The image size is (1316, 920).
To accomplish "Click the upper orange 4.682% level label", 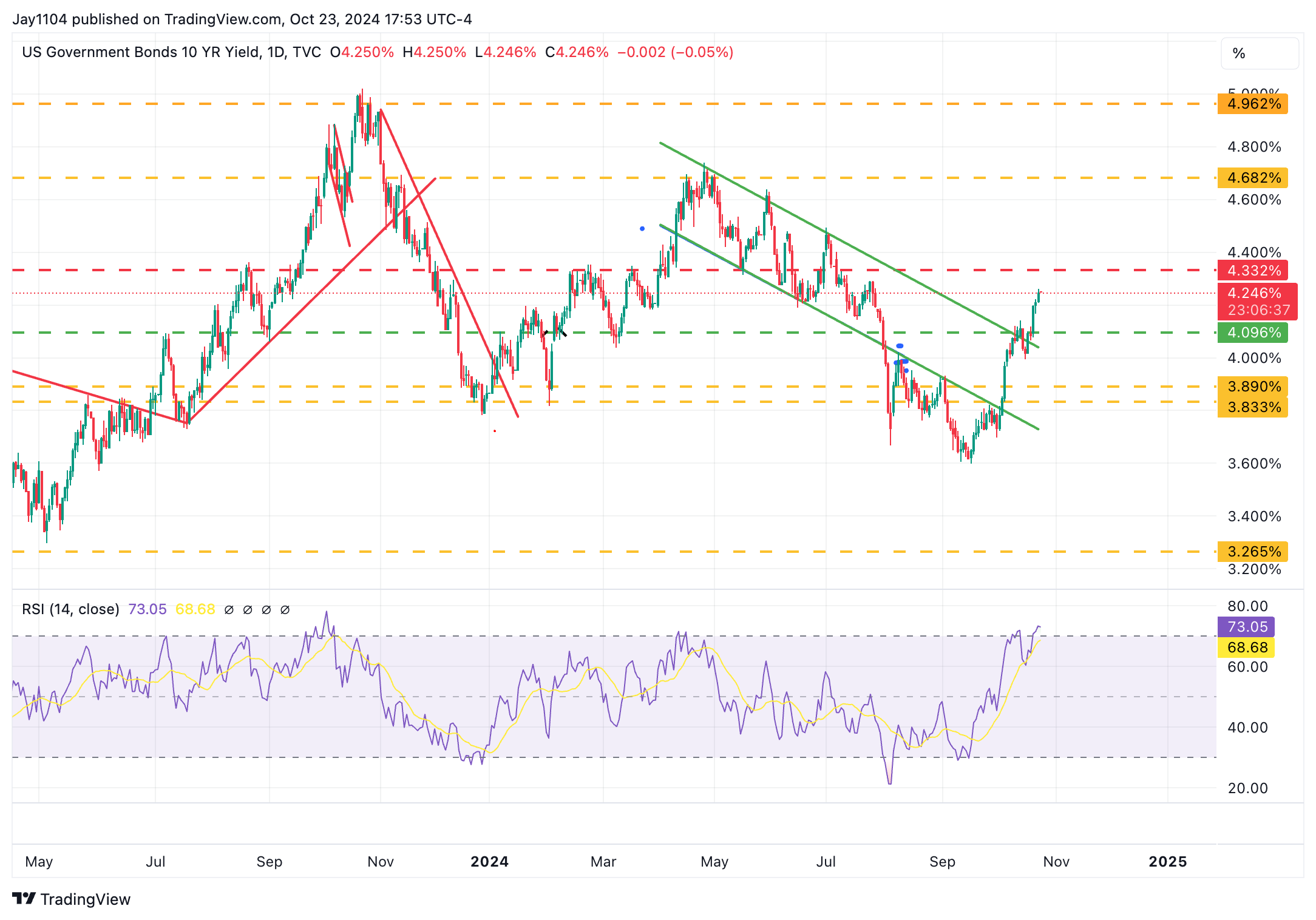I will pyautogui.click(x=1253, y=178).
